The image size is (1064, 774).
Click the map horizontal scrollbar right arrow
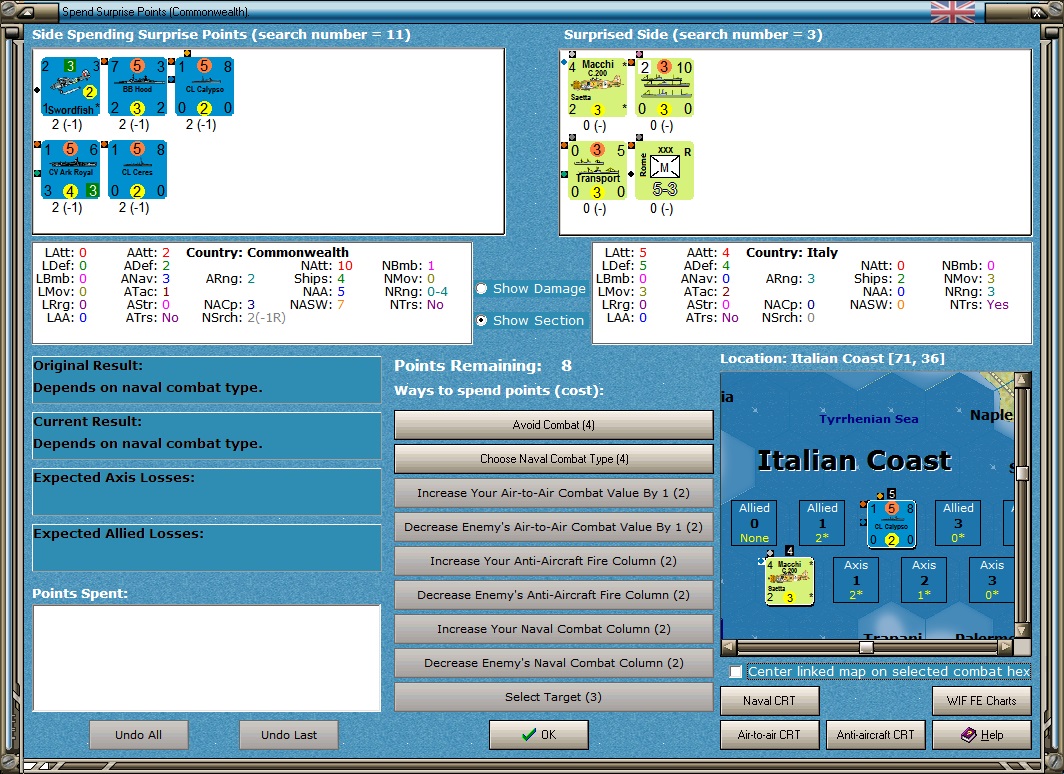[x=1006, y=647]
